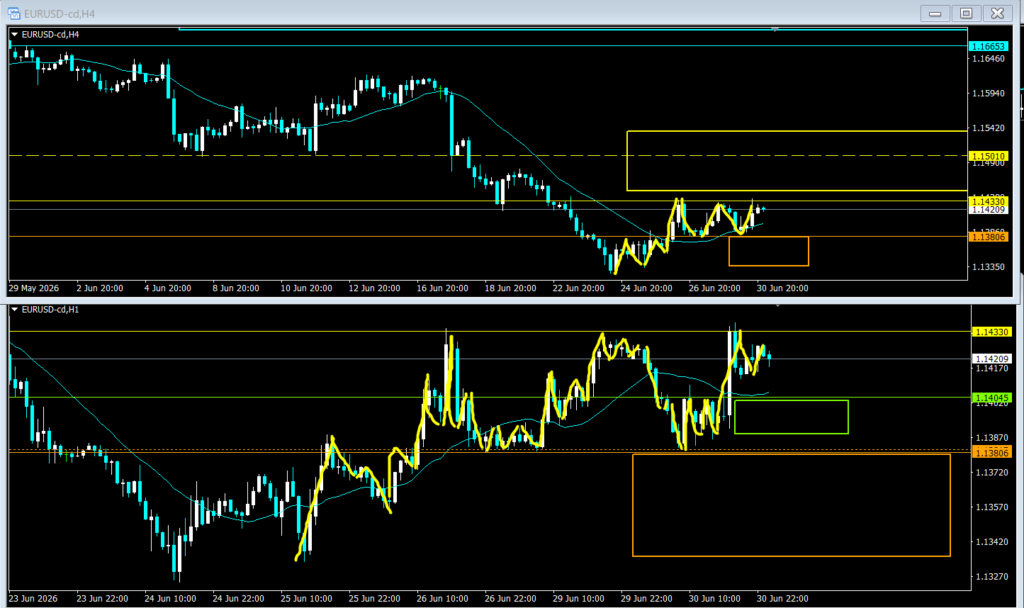Click the EURUSD-cd,H1 chart label text
Image resolution: width=1024 pixels, height=608 pixels.
[x=50, y=310]
